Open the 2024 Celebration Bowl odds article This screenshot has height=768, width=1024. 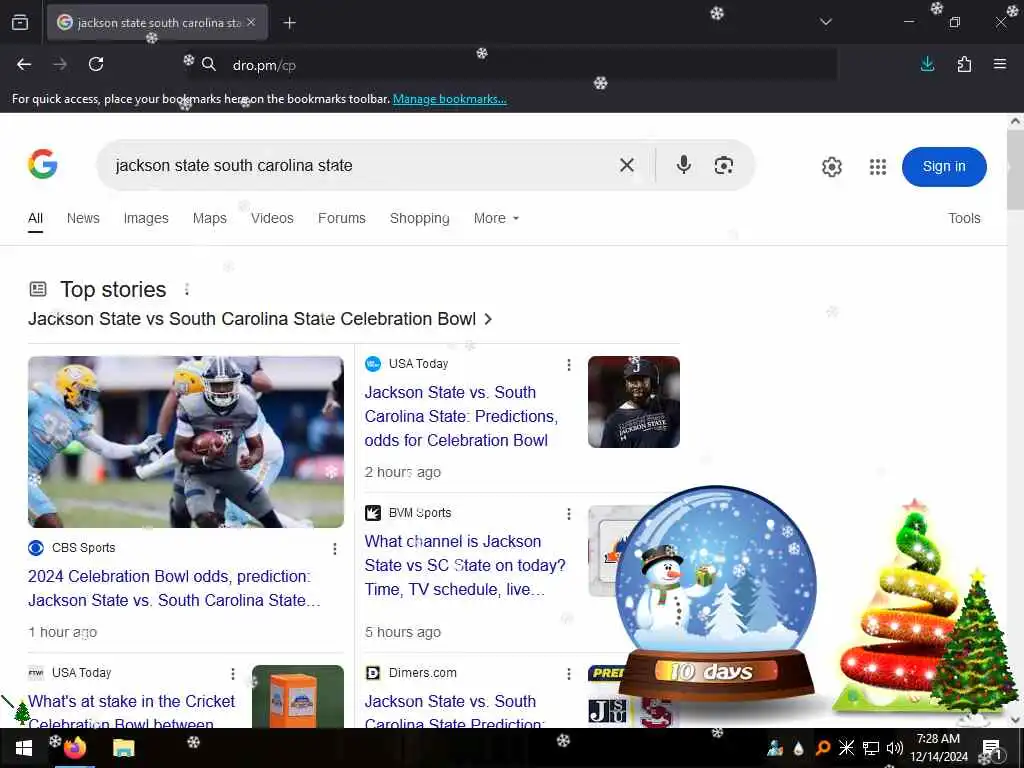pos(174,588)
